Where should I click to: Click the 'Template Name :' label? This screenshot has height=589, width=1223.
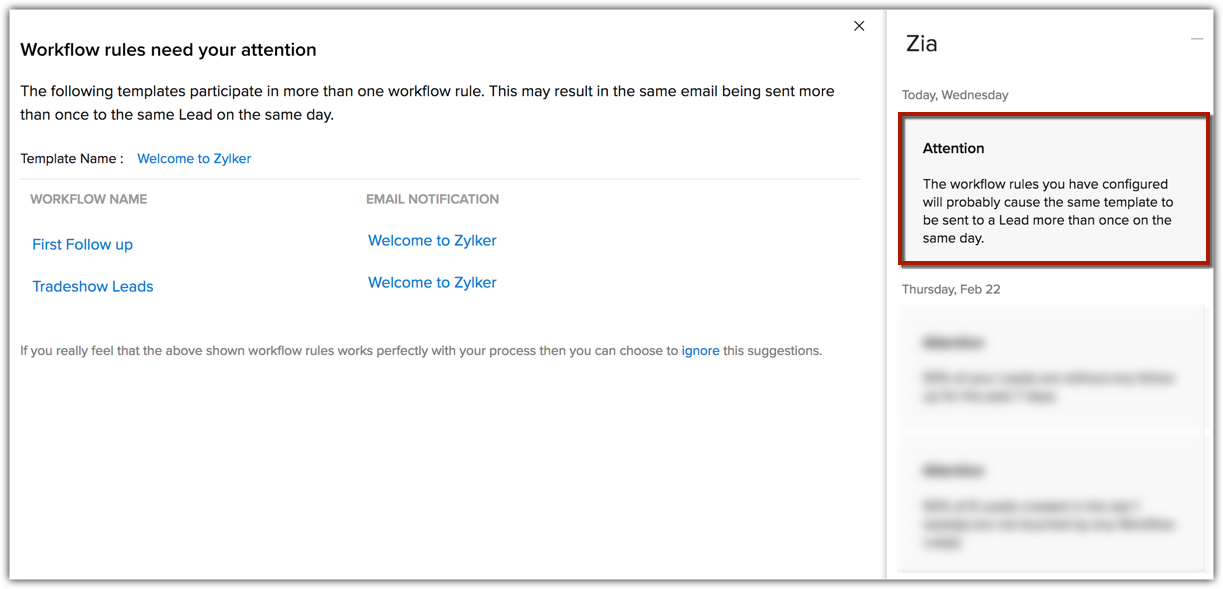(72, 158)
